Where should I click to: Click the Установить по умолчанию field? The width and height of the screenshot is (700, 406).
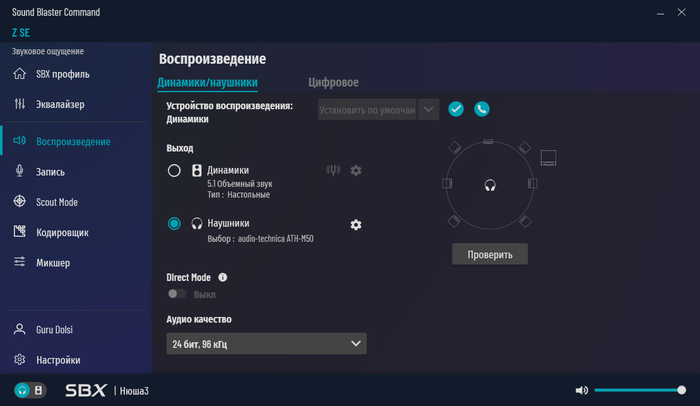coord(367,109)
